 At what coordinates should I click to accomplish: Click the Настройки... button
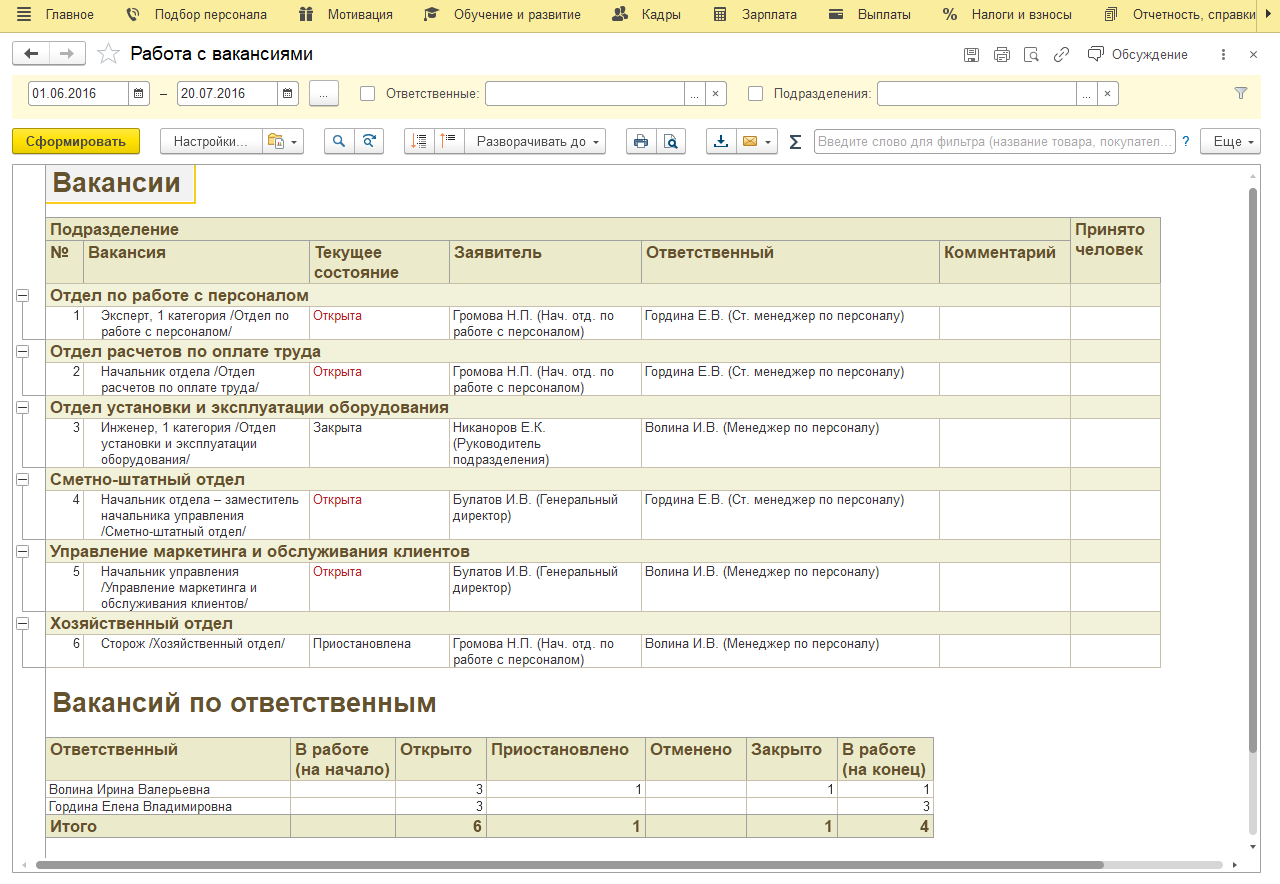(210, 142)
